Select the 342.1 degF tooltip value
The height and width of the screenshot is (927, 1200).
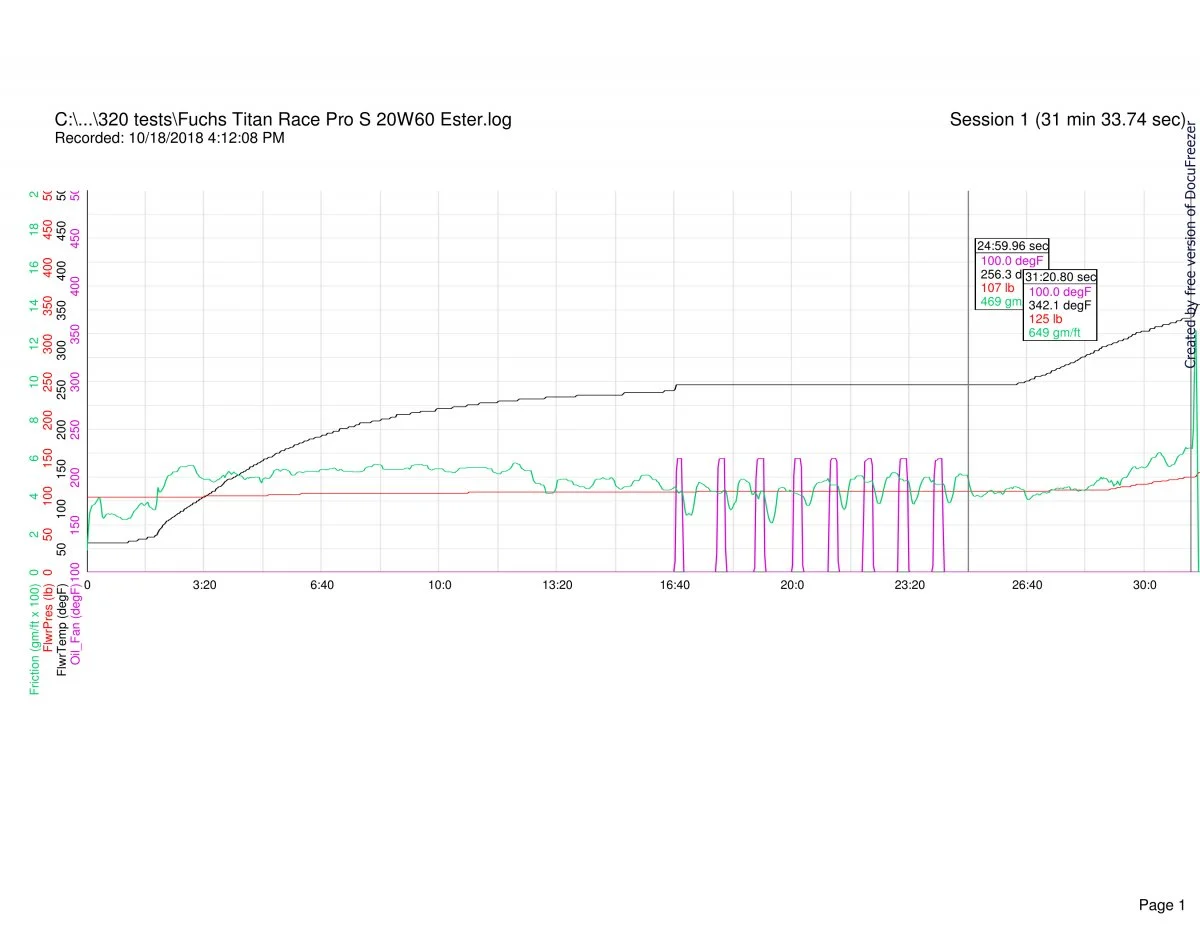click(1061, 305)
